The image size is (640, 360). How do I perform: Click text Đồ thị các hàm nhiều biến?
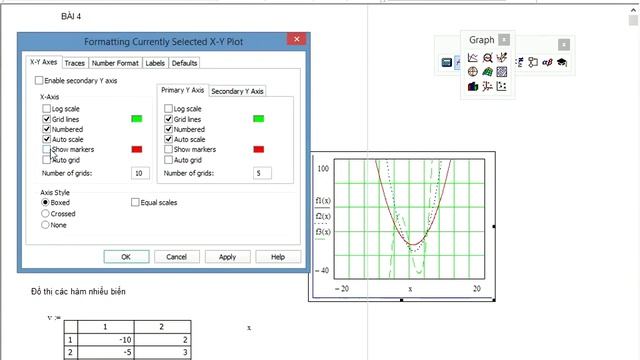pyautogui.click(x=78, y=291)
